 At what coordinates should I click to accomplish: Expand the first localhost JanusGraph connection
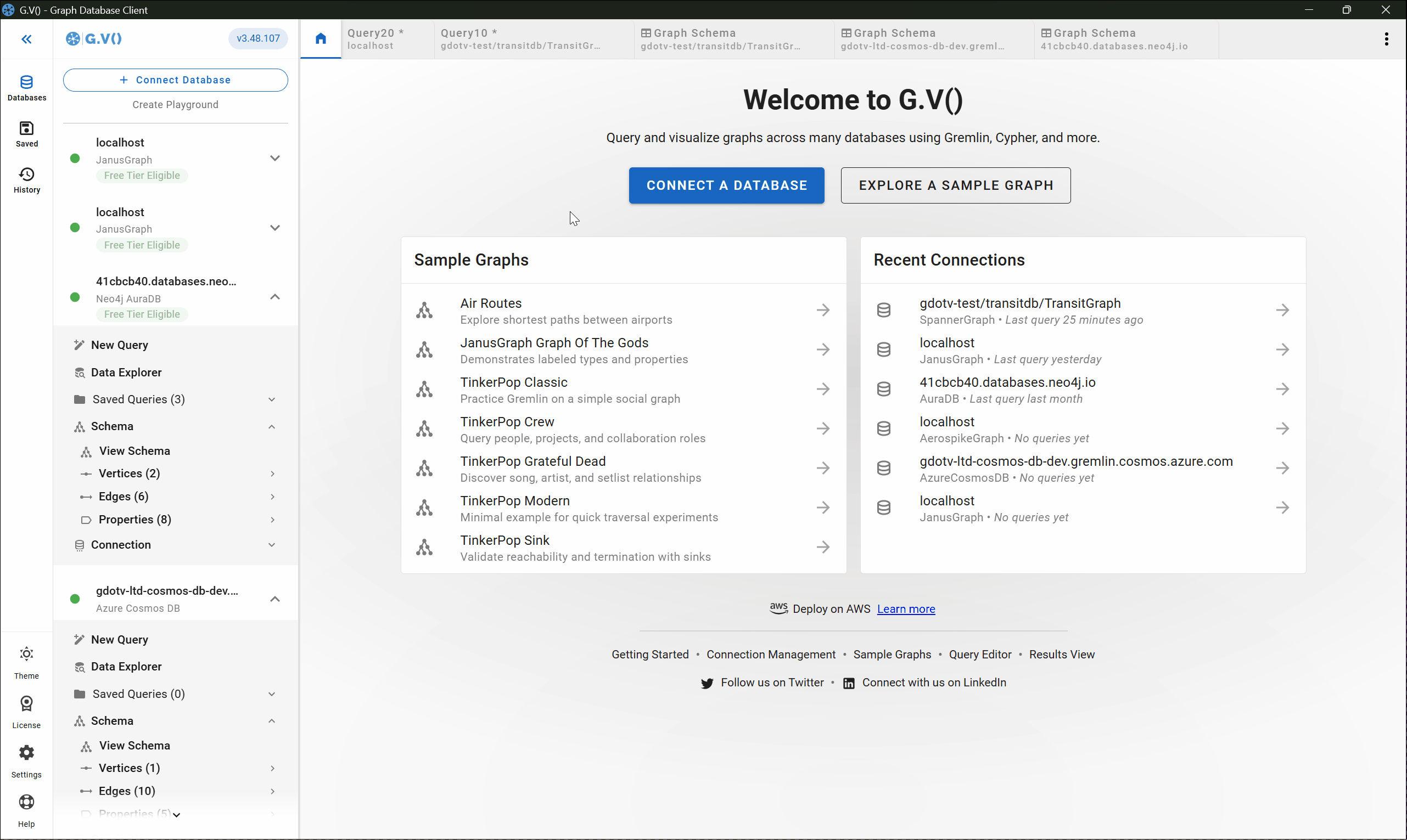(x=274, y=159)
